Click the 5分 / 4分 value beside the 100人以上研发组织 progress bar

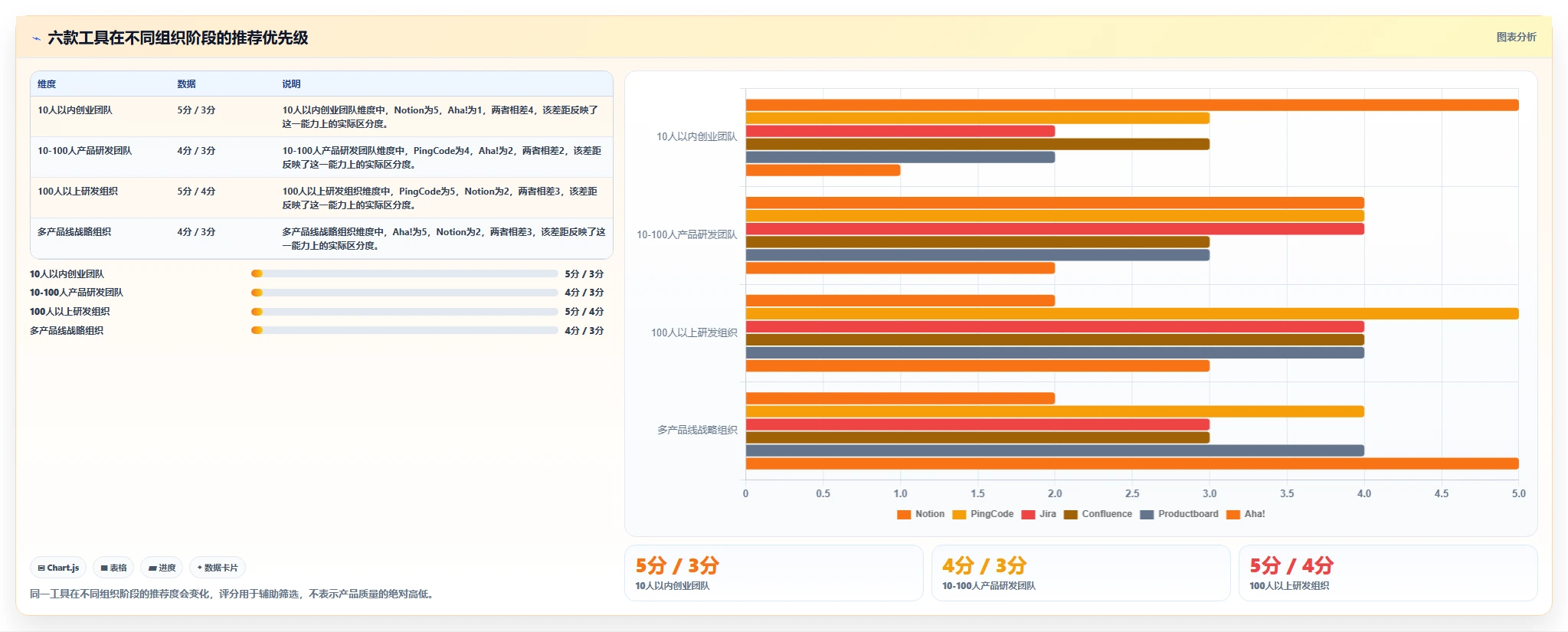click(x=584, y=312)
